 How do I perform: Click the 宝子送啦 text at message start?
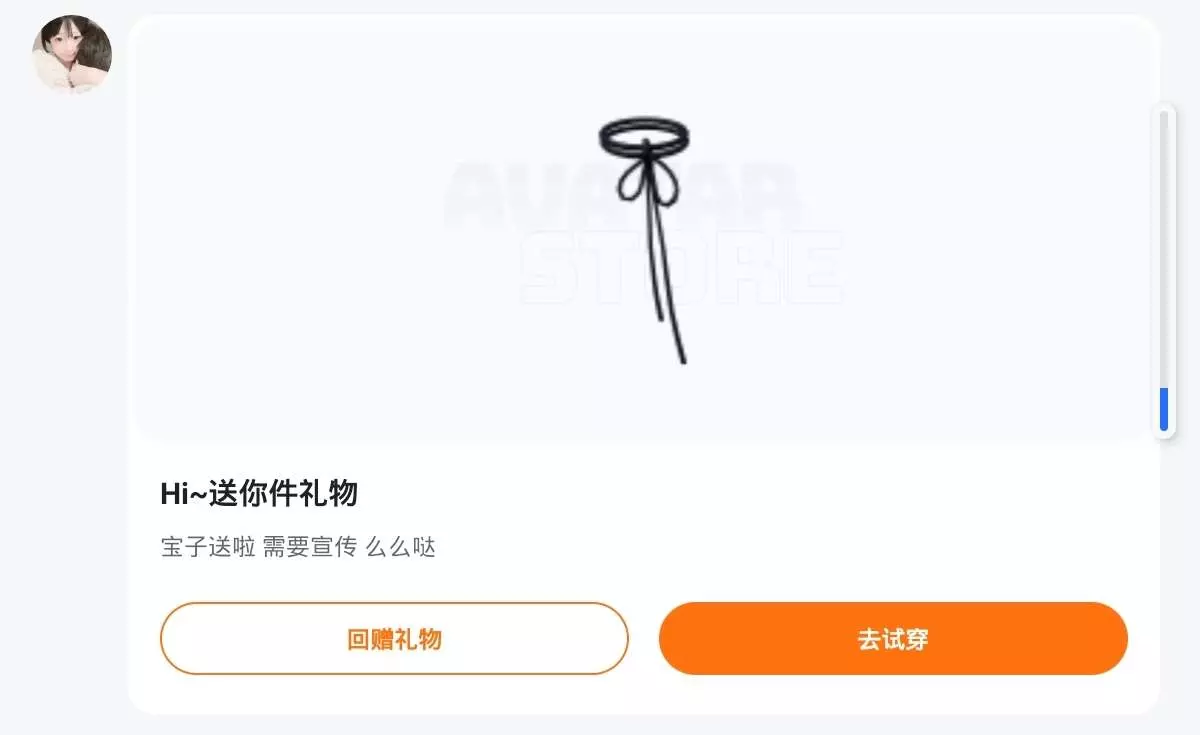(208, 547)
